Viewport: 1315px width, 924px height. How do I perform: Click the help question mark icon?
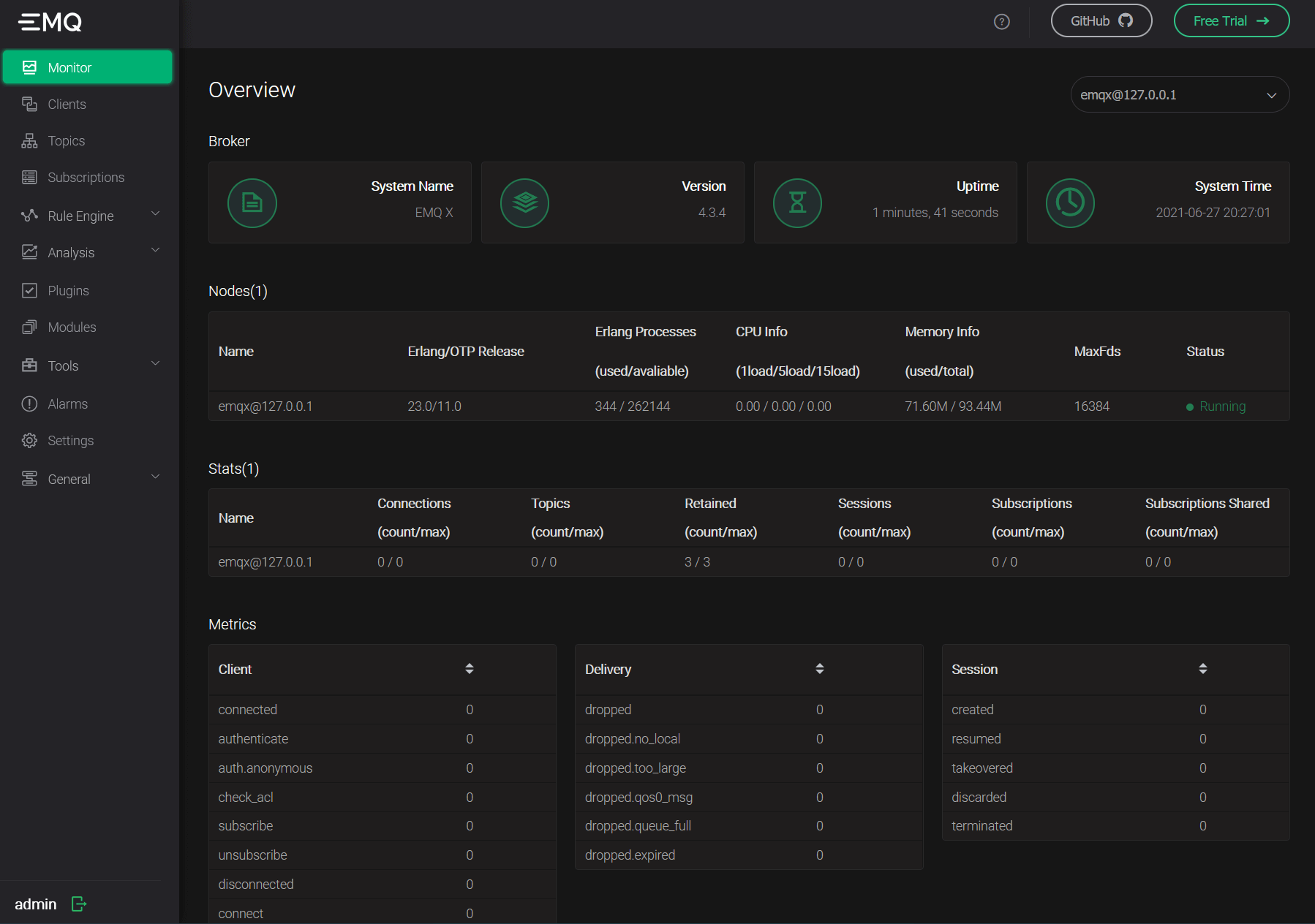click(x=1002, y=22)
